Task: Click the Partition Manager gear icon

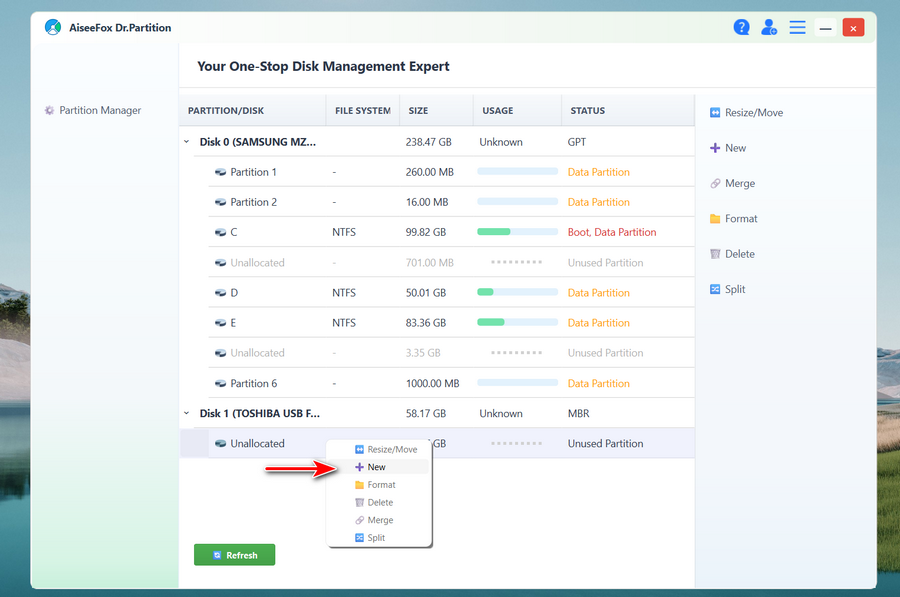Action: (x=49, y=110)
